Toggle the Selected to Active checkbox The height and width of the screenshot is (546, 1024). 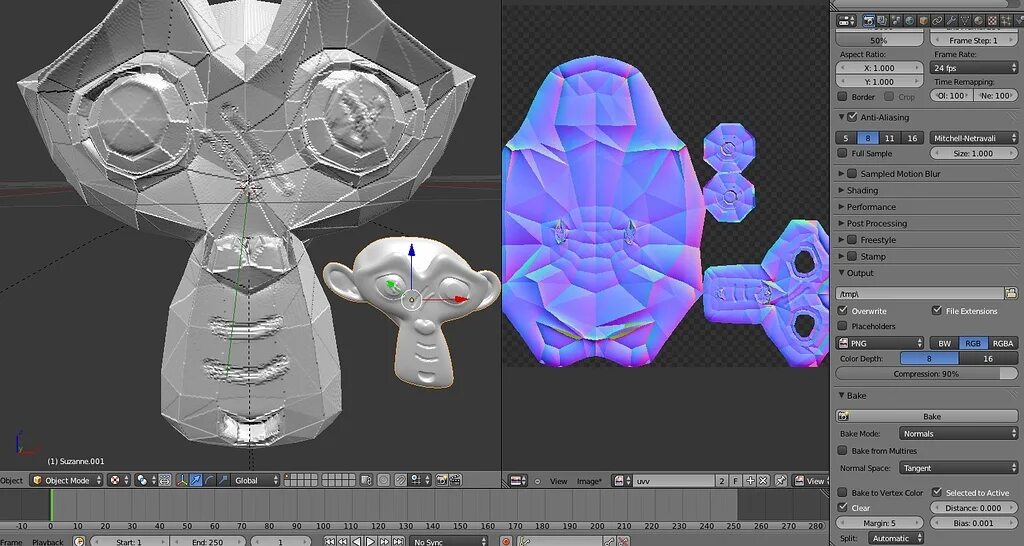pos(937,492)
